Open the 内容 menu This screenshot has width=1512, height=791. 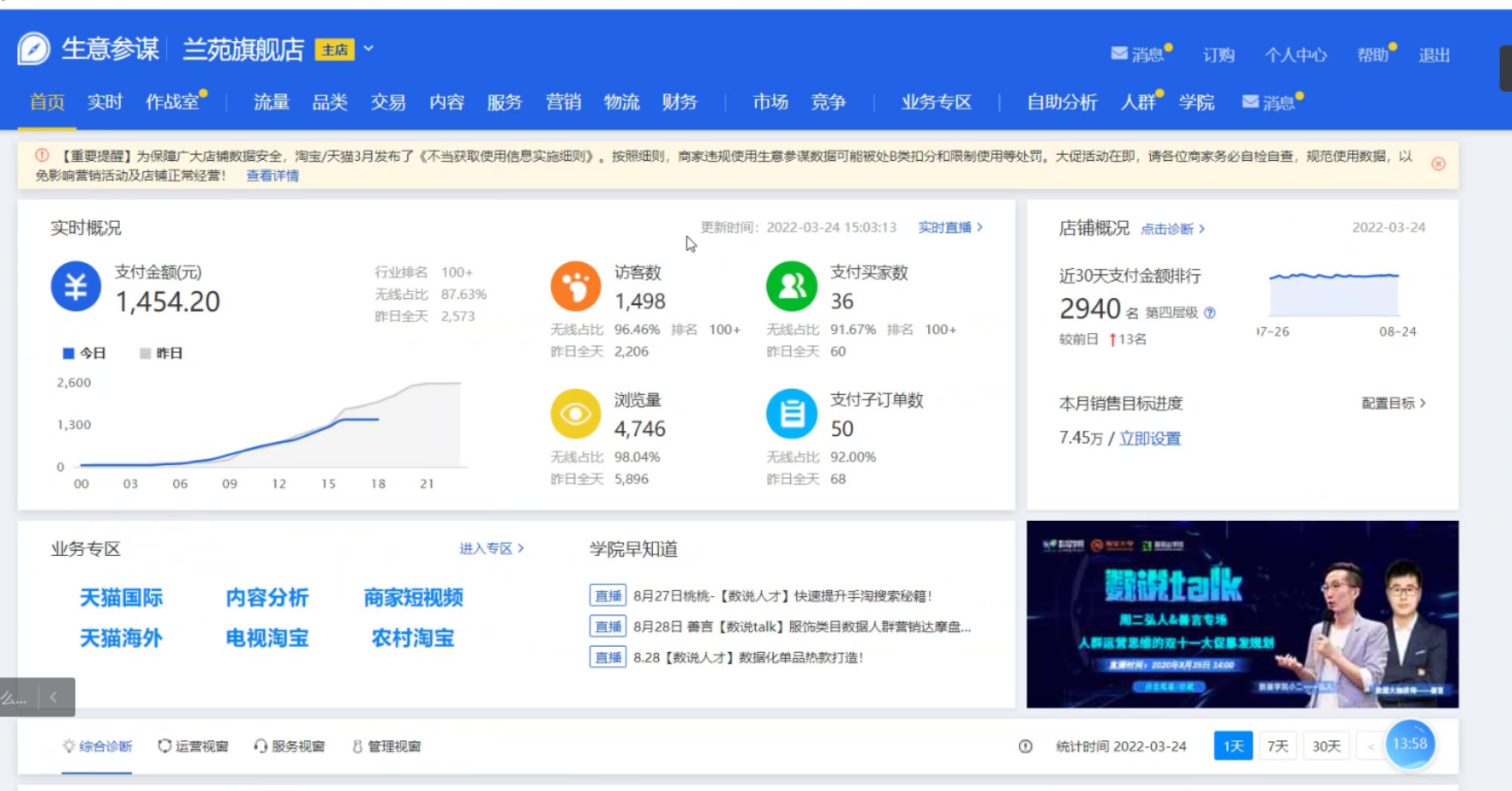click(x=447, y=102)
